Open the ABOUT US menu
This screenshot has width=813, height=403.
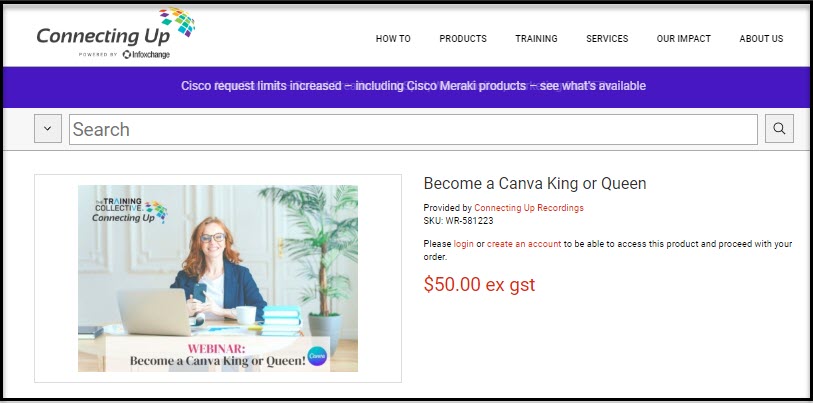click(761, 38)
